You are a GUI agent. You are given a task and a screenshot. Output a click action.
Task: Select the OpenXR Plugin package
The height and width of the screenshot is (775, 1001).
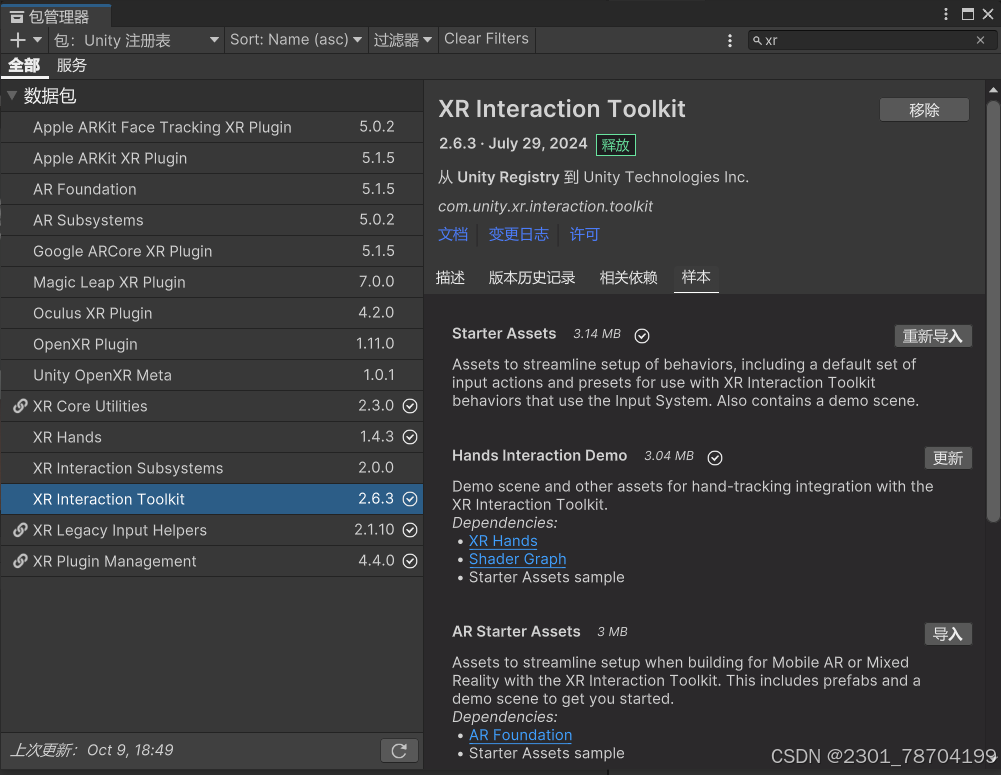[212, 344]
